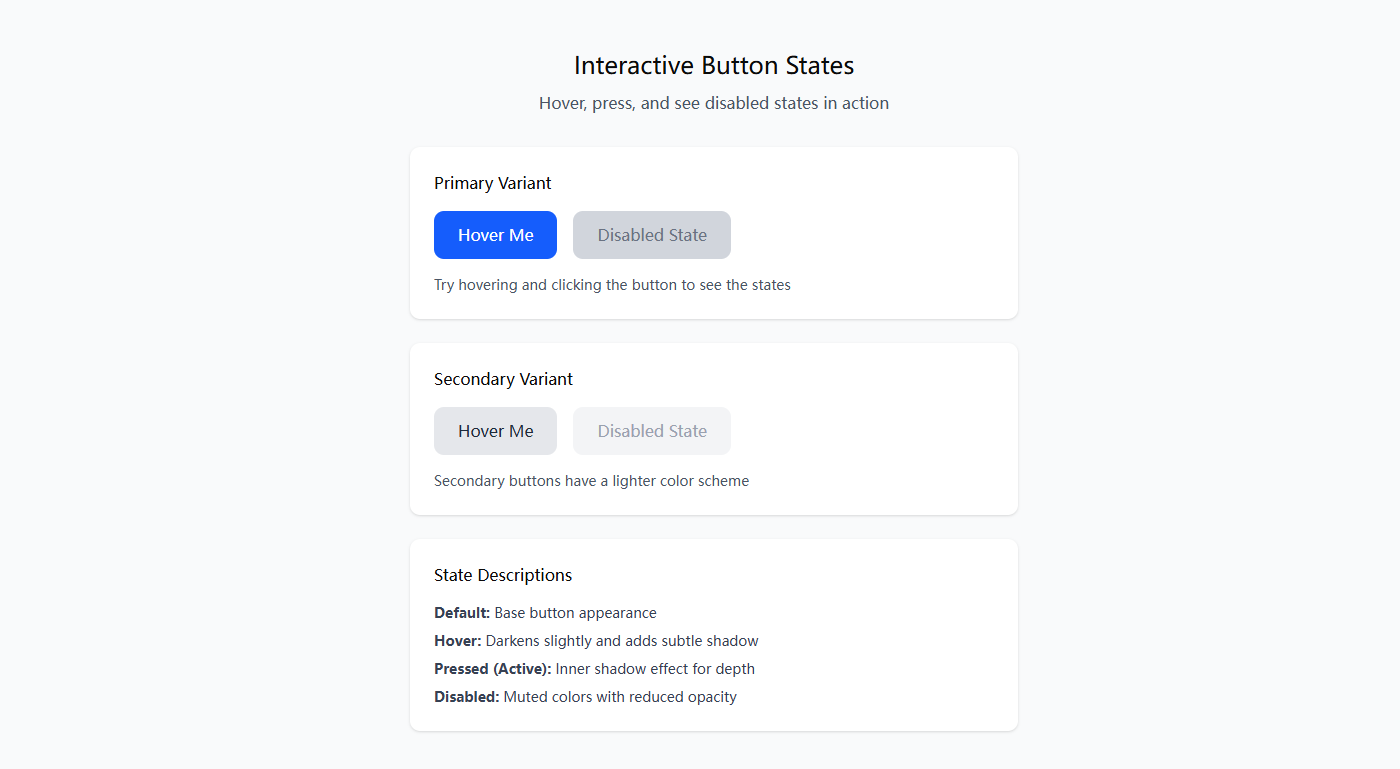This screenshot has height=769, width=1400.
Task: Click the 'lighter color scheme' caption text
Action: point(591,481)
